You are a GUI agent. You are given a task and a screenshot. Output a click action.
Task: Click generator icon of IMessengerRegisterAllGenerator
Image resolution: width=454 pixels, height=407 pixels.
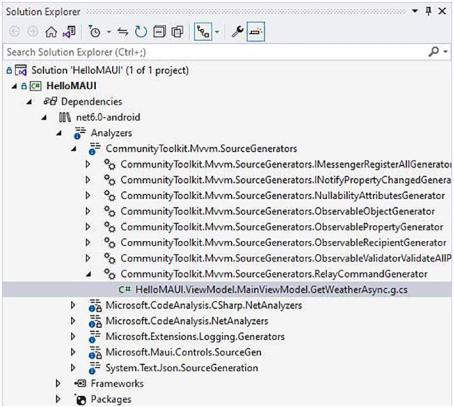click(110, 164)
